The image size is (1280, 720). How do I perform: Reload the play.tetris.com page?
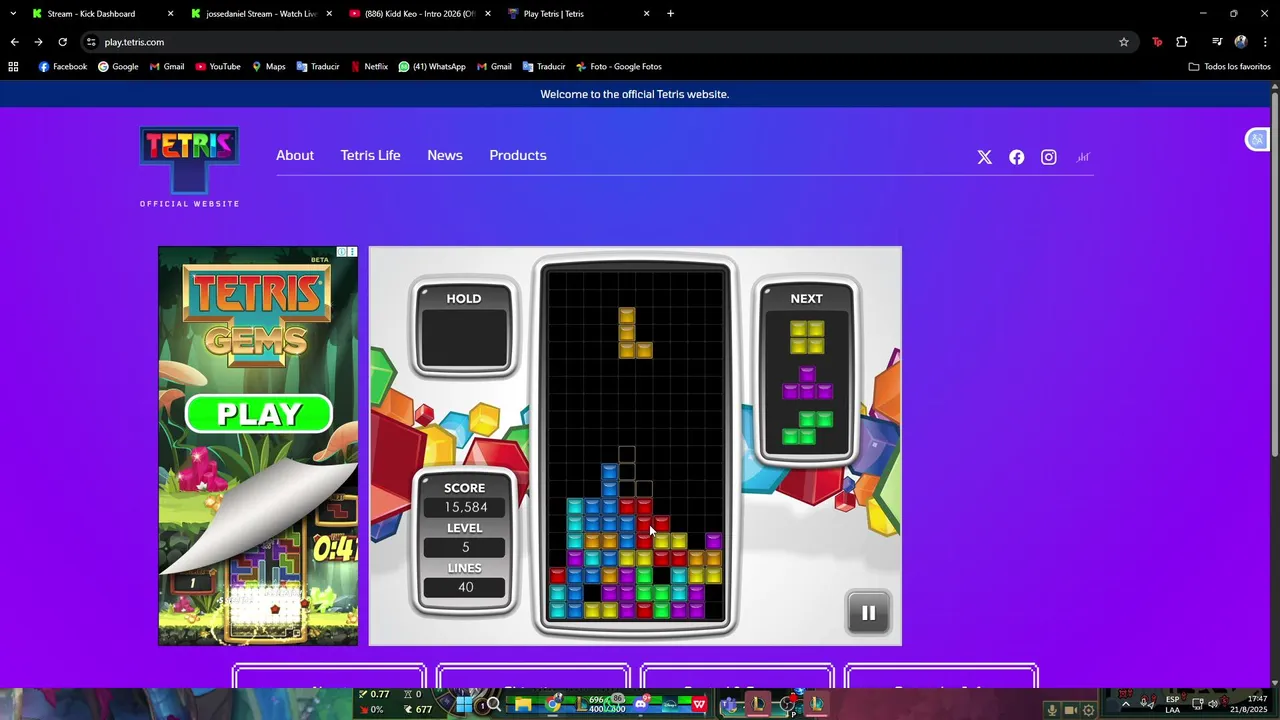[62, 42]
